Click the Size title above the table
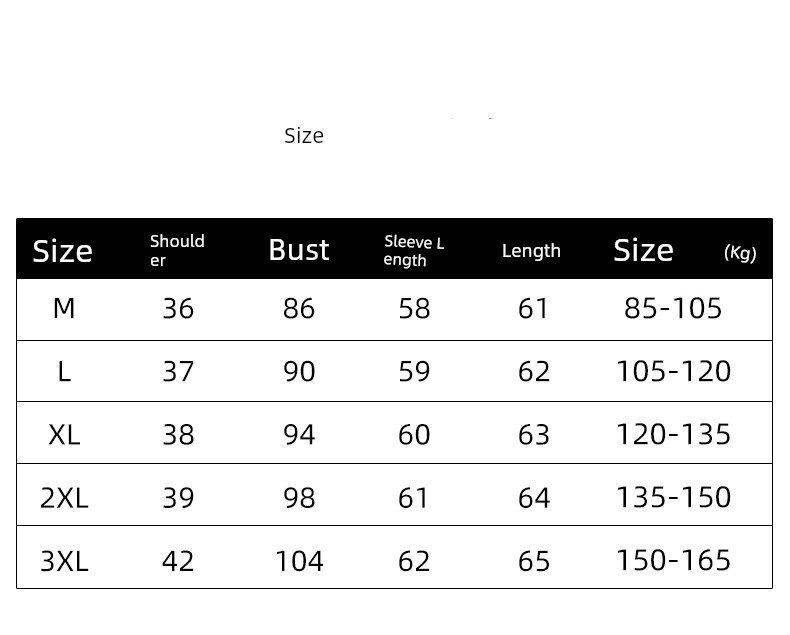Screen dimensions: 790x635 point(304,136)
